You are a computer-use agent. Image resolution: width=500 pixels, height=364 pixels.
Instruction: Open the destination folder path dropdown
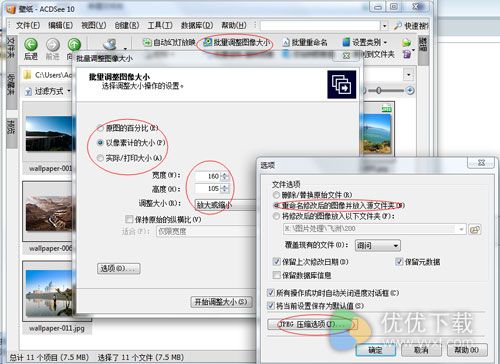(x=461, y=229)
